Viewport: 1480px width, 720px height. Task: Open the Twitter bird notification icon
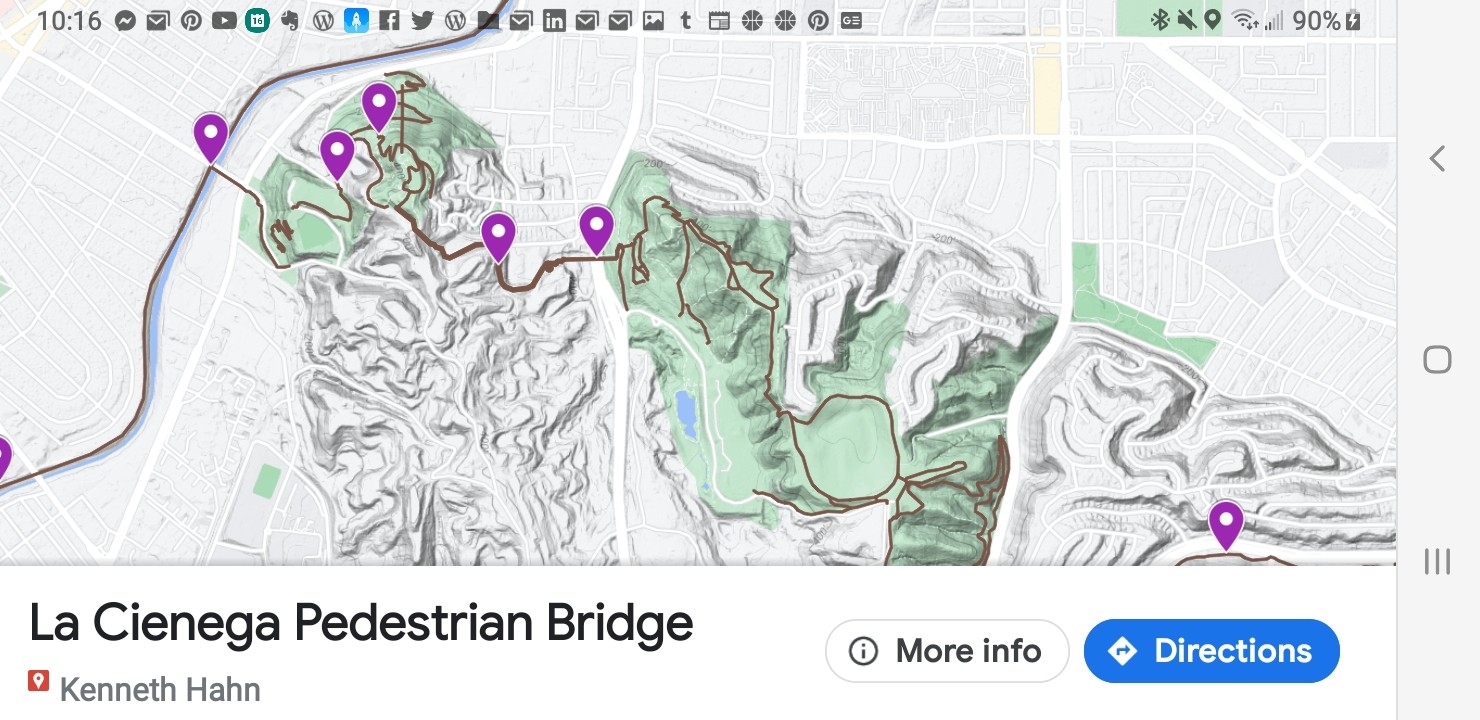tap(422, 20)
